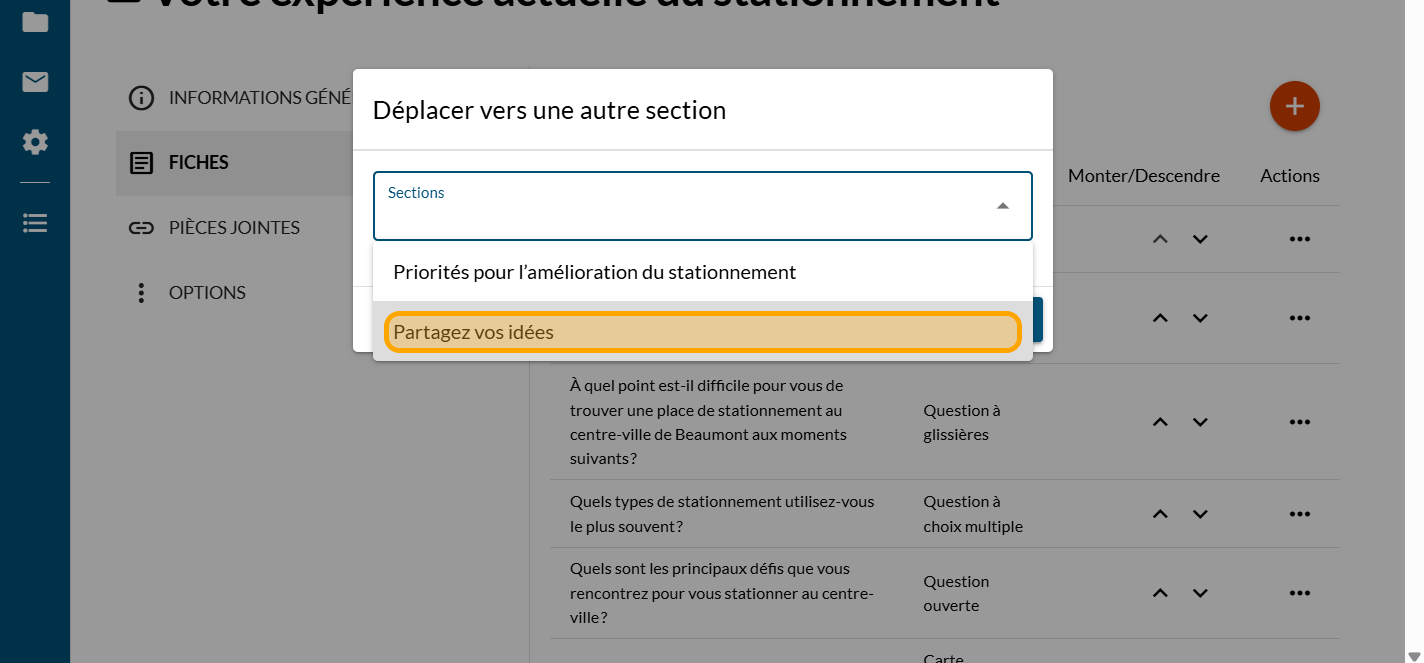Open the folder icon in left sidebar
1424x663 pixels.
click(35, 21)
